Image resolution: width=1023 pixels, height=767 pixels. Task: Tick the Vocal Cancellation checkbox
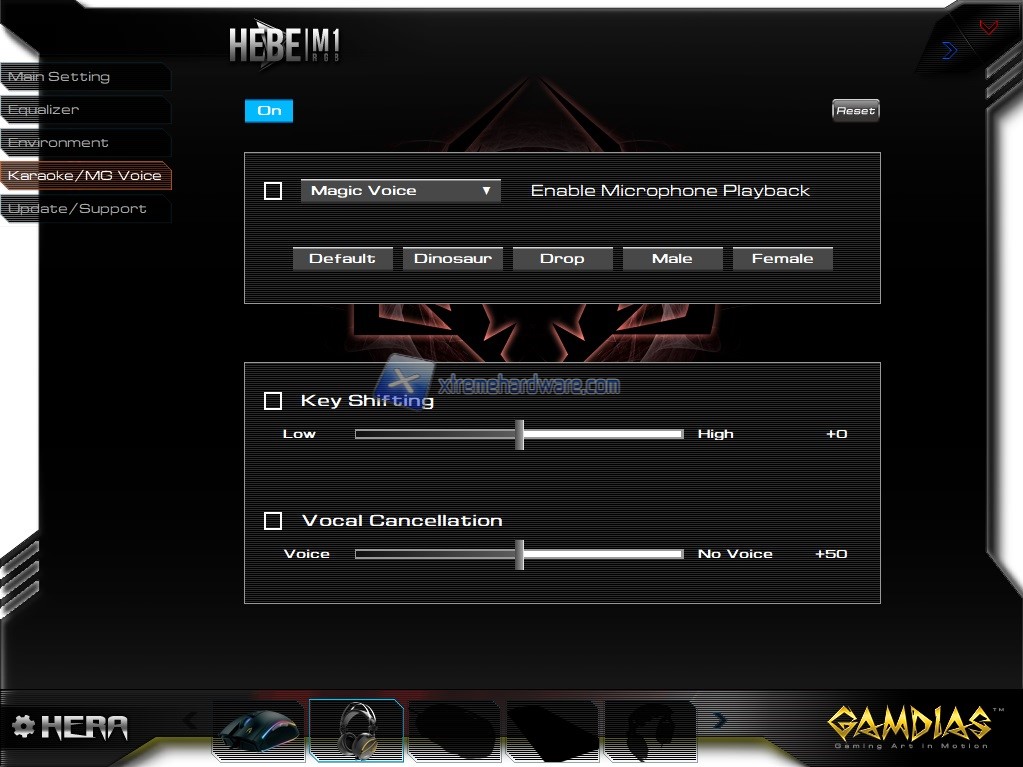273,521
